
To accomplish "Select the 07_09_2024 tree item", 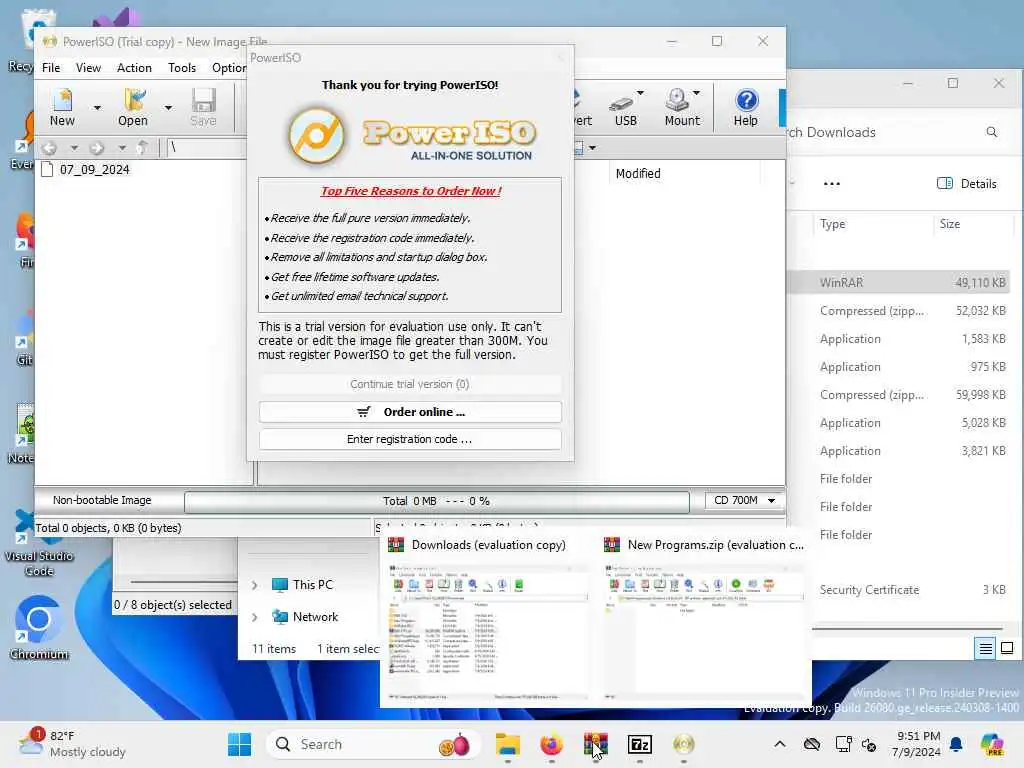I will point(94,170).
